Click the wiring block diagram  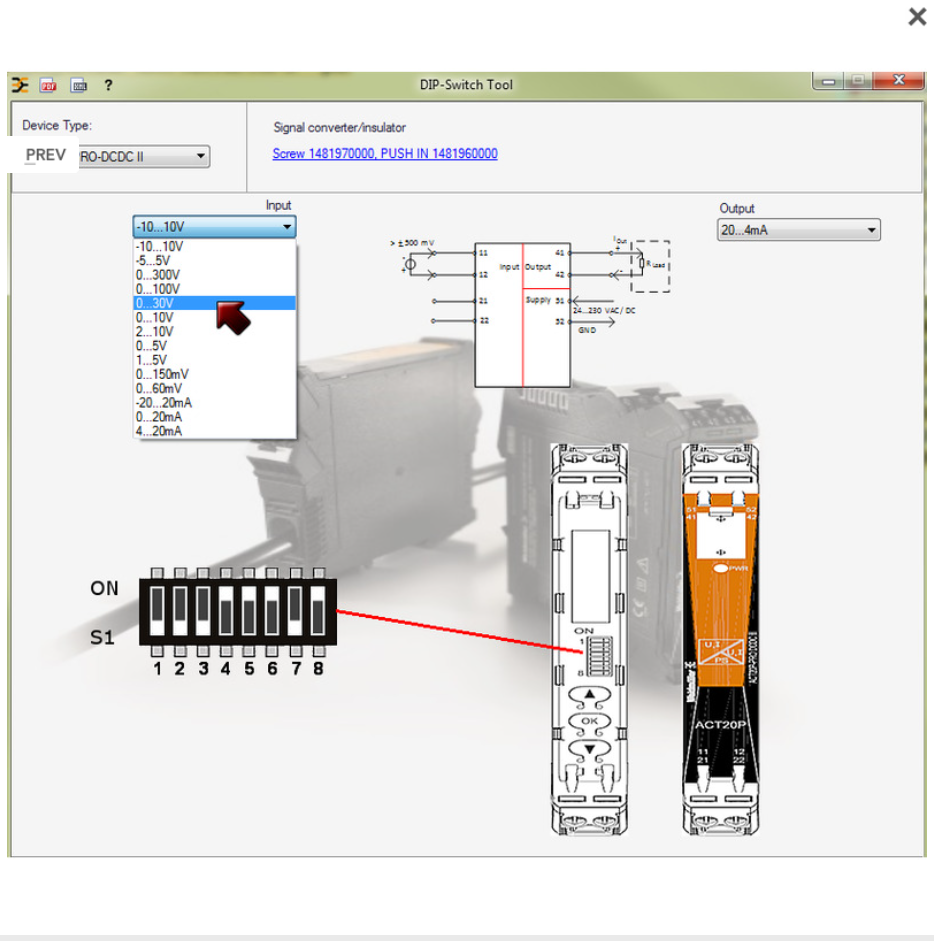click(531, 313)
